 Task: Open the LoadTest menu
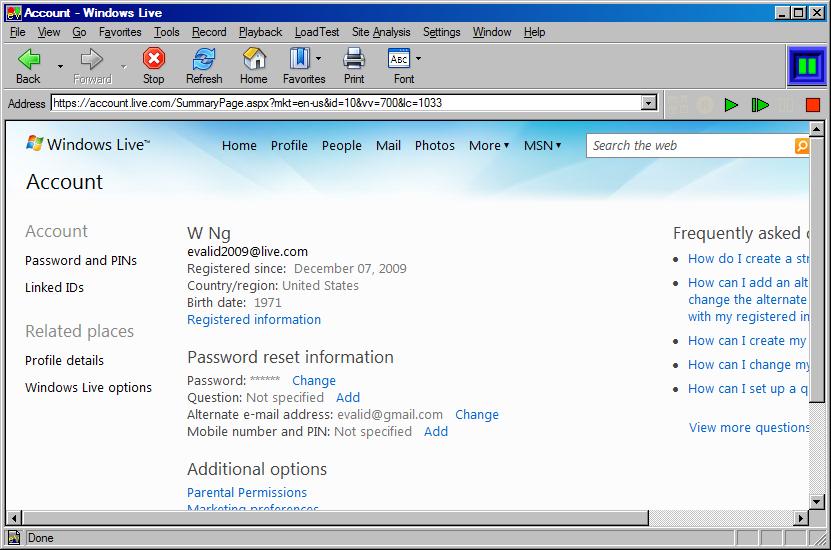click(x=317, y=32)
